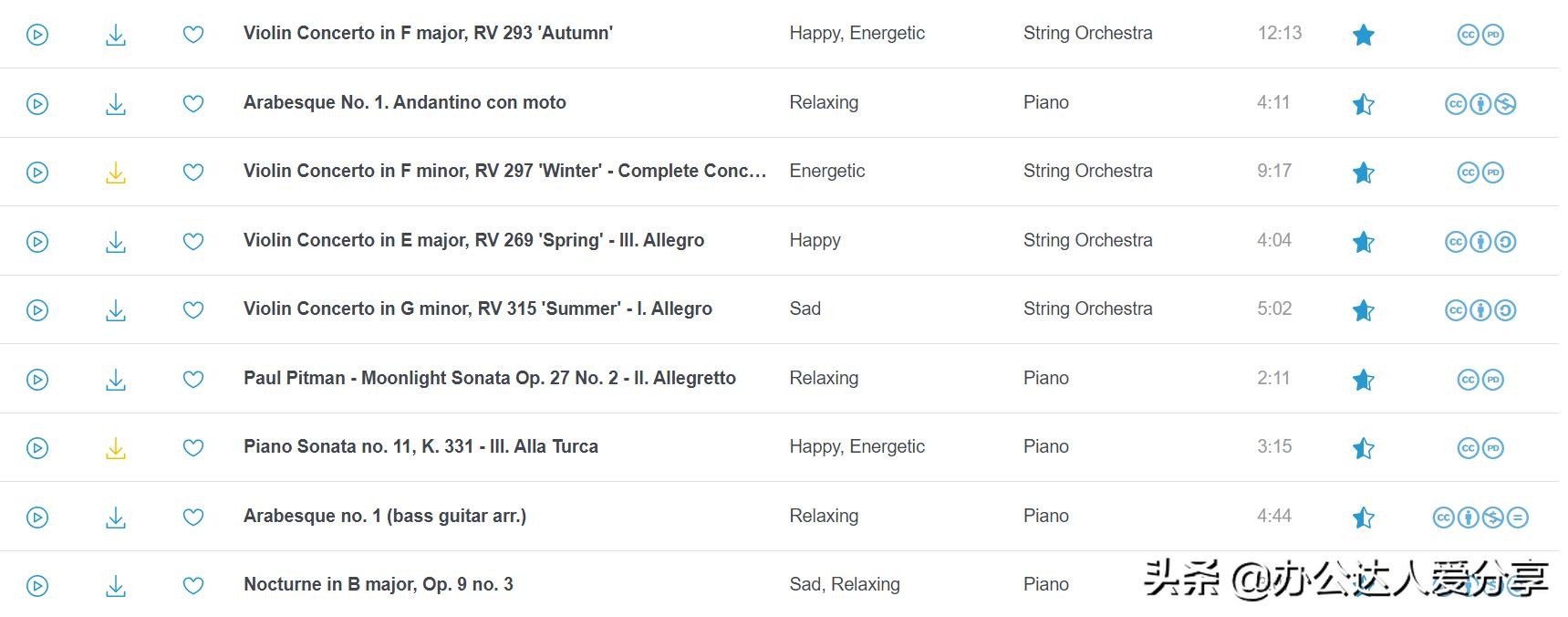Heart the Nocturne in B major track
The height and width of the screenshot is (617, 1568).
pos(193,586)
